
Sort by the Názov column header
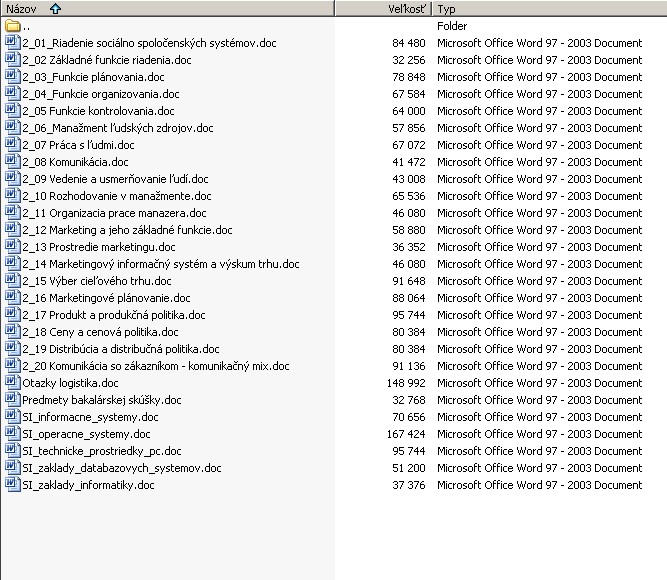(x=168, y=9)
